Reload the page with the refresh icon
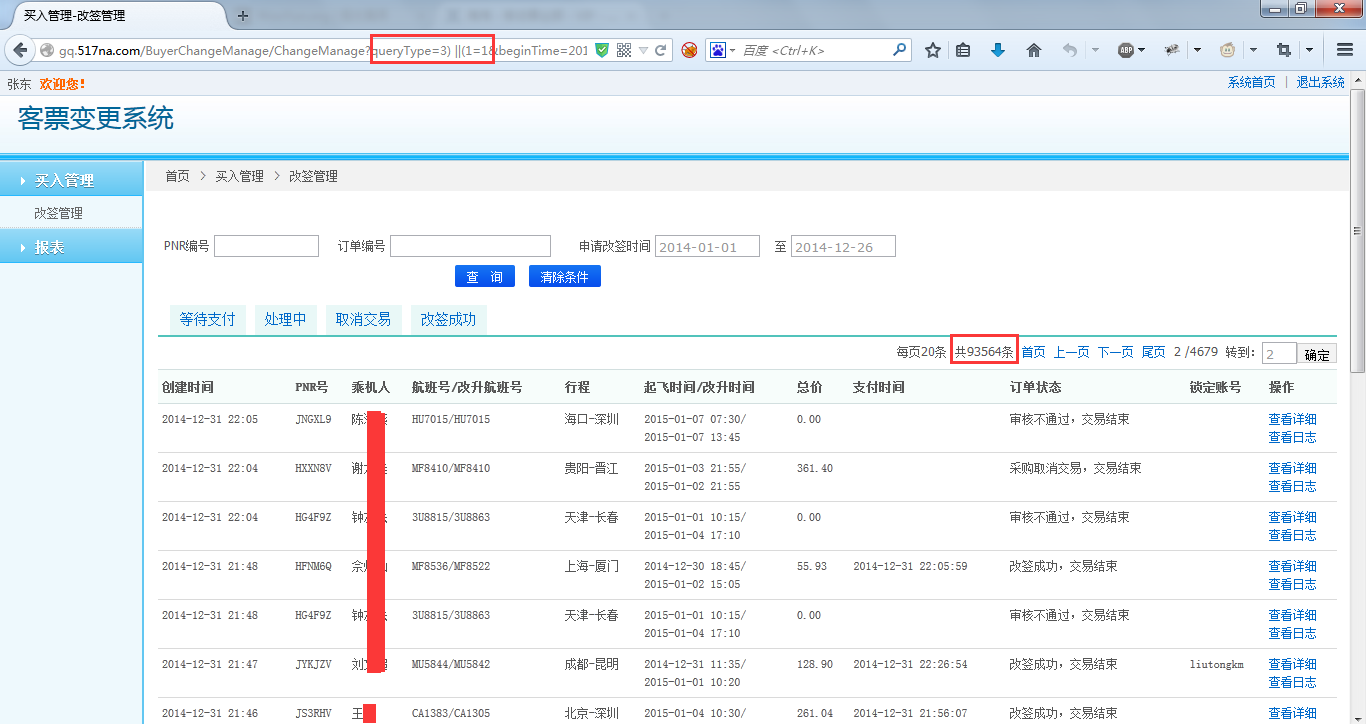The width and height of the screenshot is (1366, 724). [x=660, y=50]
